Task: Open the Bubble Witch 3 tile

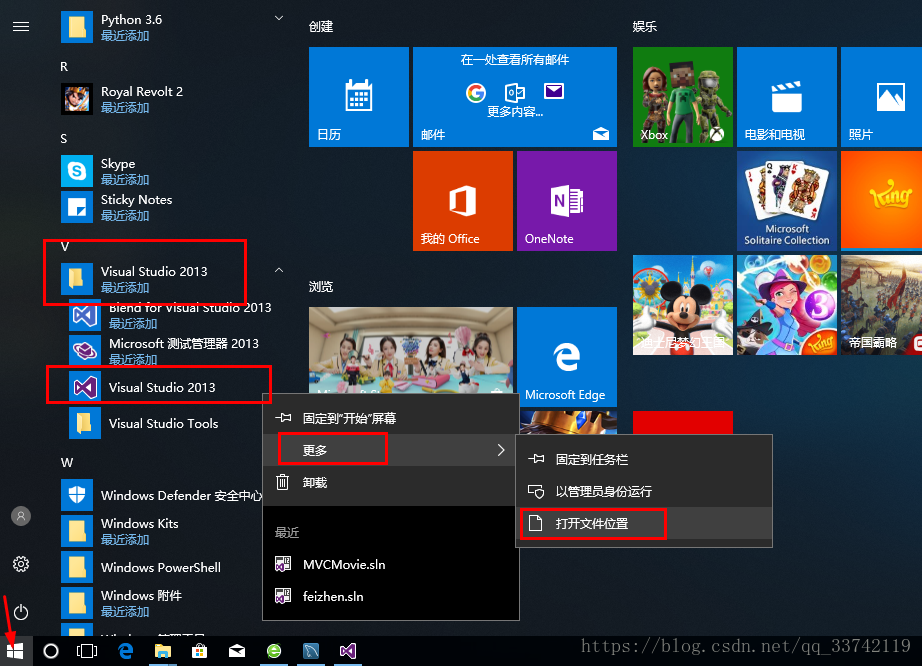Action: (x=787, y=305)
